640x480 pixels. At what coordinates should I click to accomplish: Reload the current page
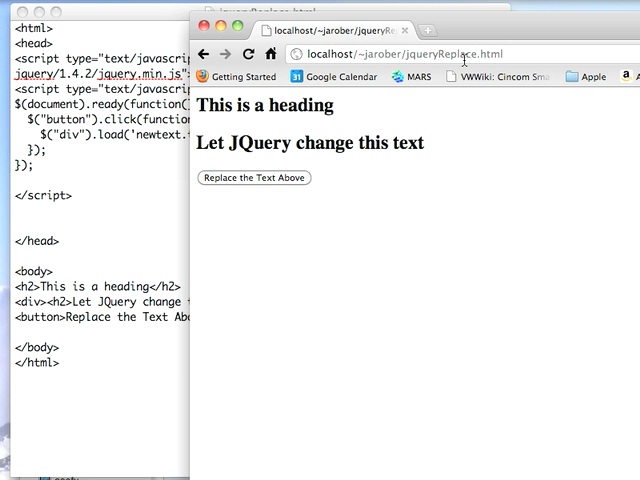pyautogui.click(x=248, y=54)
